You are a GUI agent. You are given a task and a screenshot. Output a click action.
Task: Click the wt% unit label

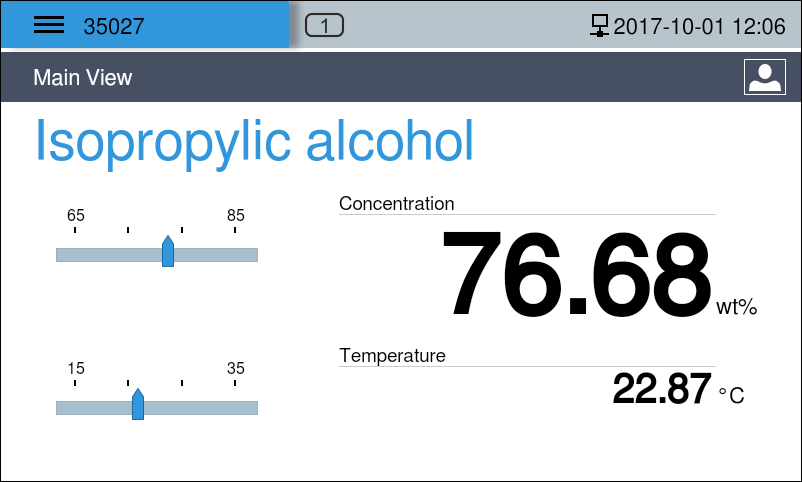click(737, 308)
